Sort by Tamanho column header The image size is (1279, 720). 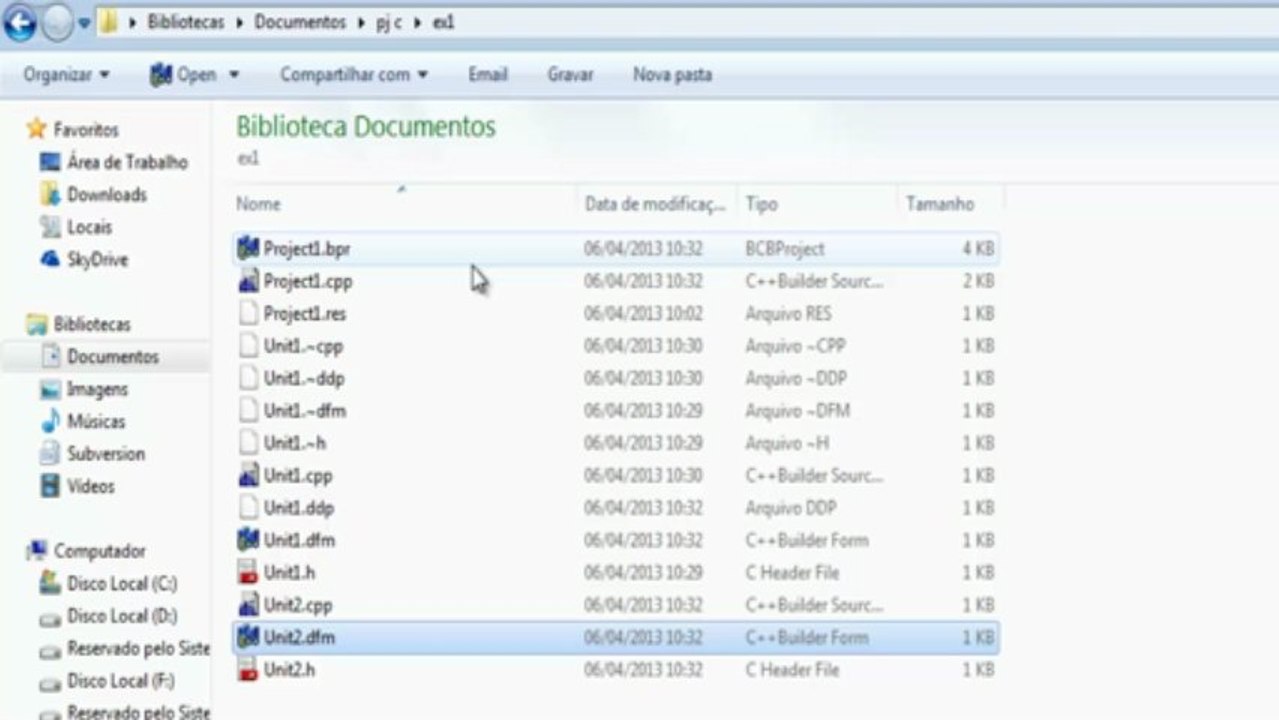(x=940, y=204)
